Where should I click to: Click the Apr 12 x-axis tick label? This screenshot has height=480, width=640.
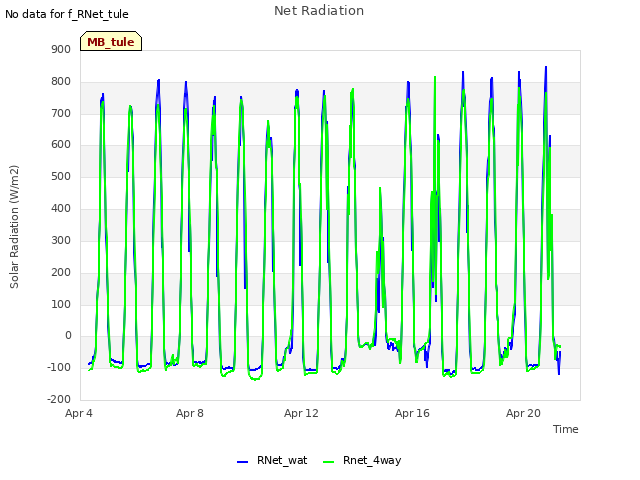(x=301, y=413)
